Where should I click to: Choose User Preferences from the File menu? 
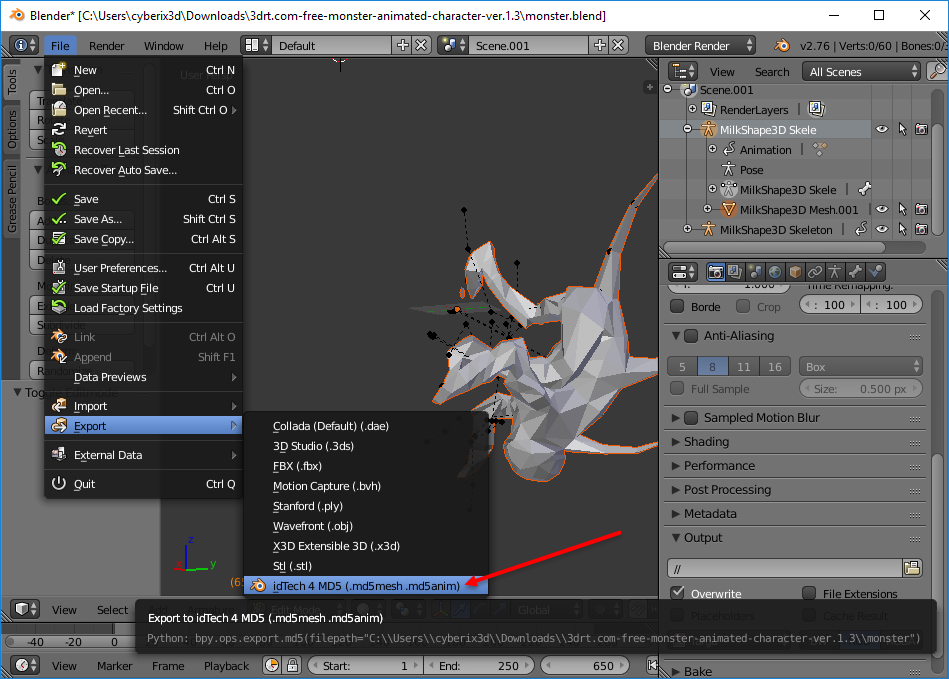[x=143, y=268]
